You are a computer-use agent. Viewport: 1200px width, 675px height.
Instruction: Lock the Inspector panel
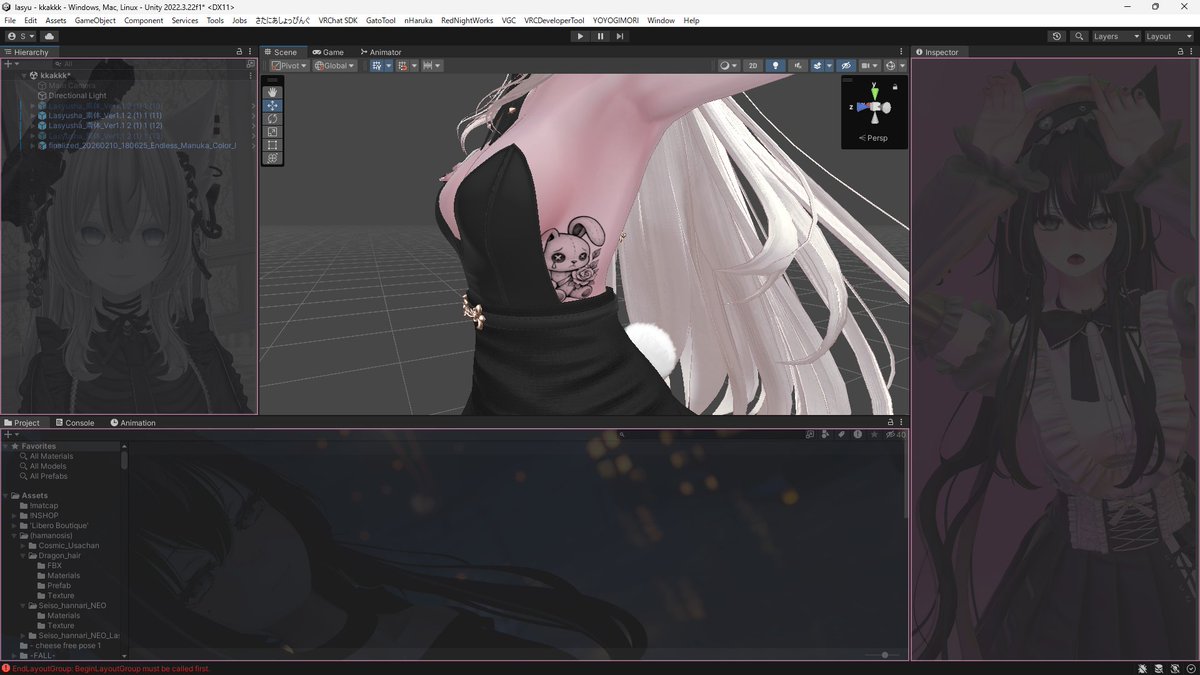point(1181,52)
